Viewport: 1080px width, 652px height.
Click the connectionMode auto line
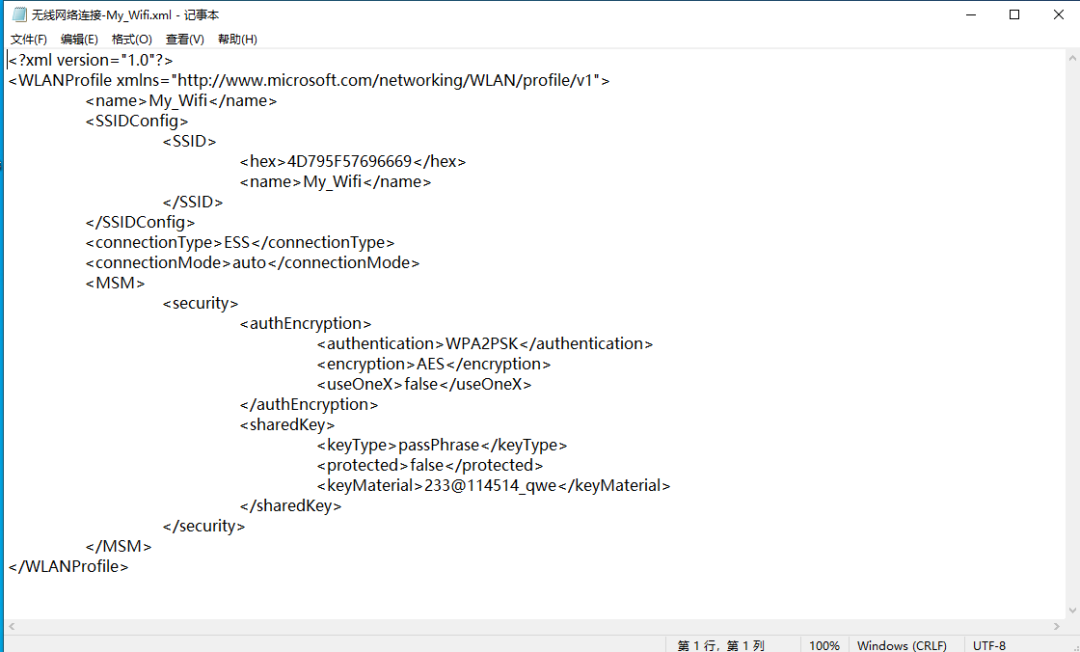point(252,263)
